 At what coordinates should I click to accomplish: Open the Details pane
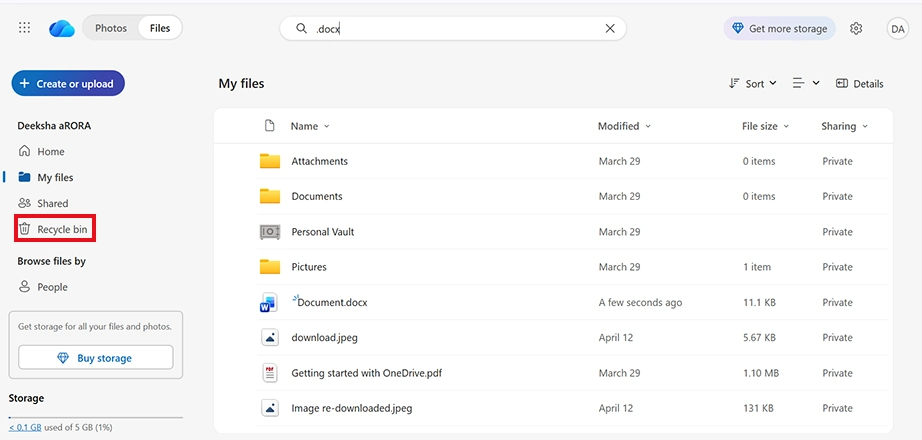click(x=860, y=84)
